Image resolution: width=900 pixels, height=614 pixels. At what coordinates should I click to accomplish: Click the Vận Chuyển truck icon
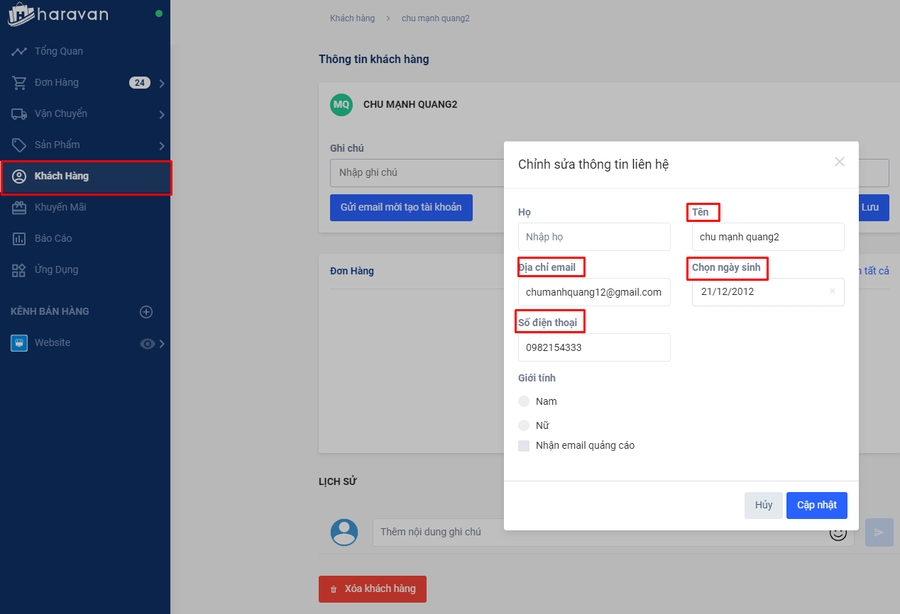pos(19,114)
